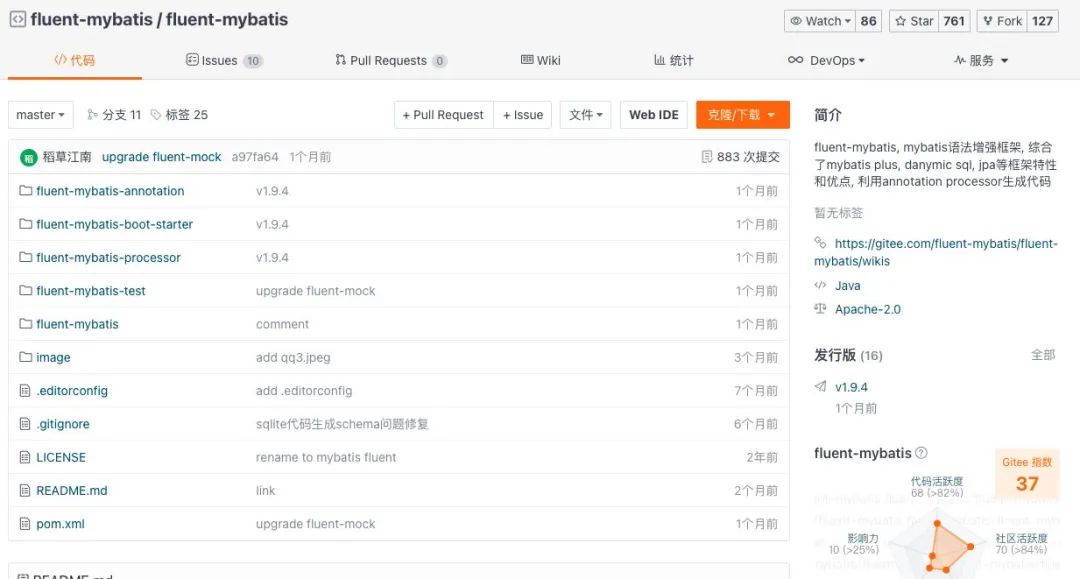
Task: Click the repository code icon beside fluent-mybatis title
Action: (x=18, y=20)
